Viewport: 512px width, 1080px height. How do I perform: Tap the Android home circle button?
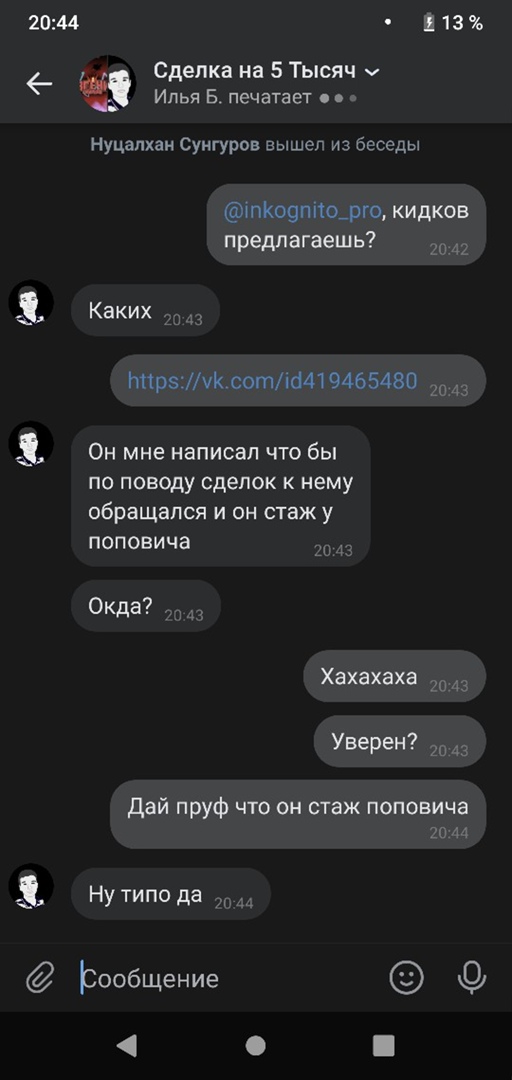point(256,1046)
